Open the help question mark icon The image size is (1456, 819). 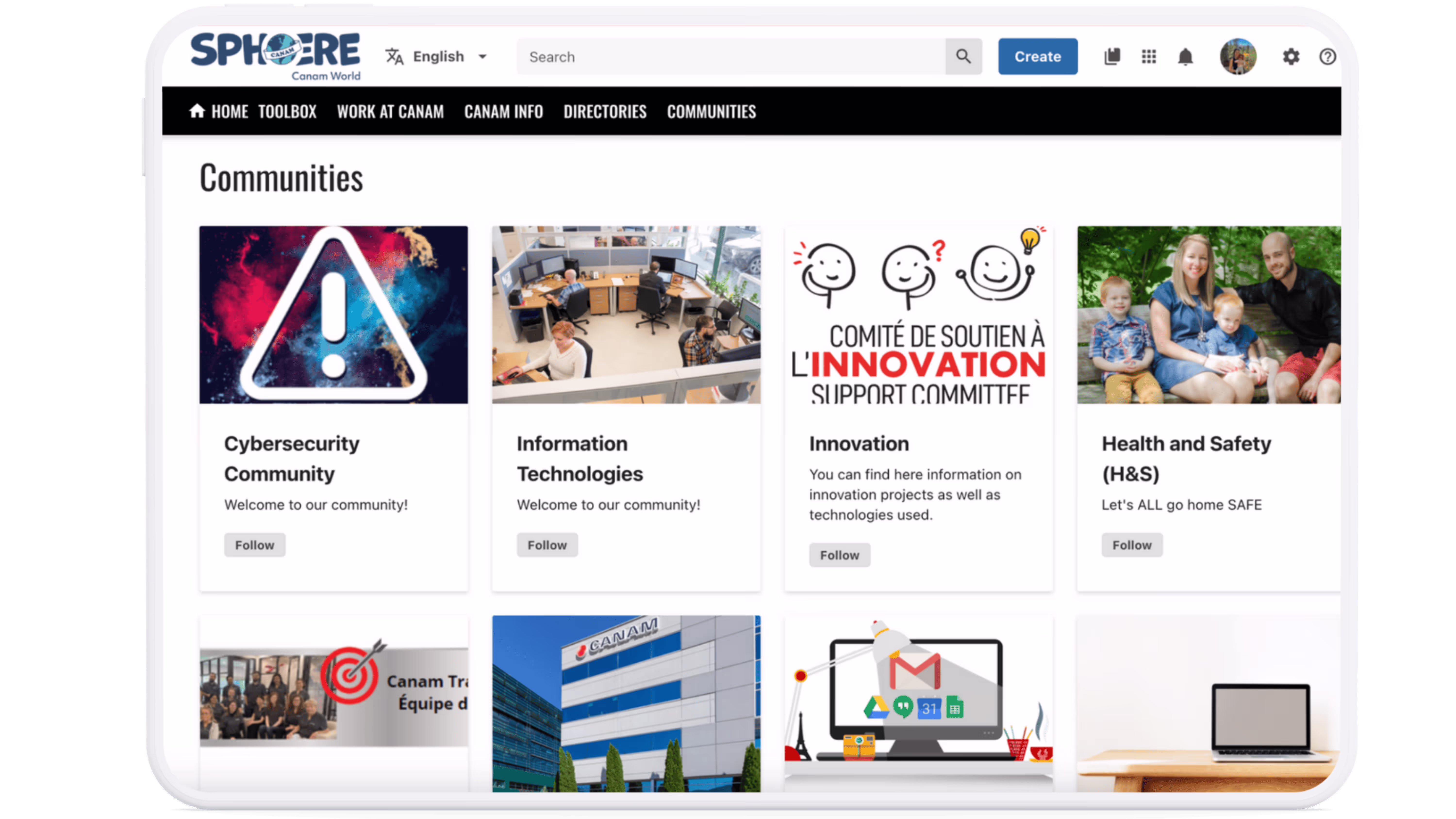tap(1327, 57)
